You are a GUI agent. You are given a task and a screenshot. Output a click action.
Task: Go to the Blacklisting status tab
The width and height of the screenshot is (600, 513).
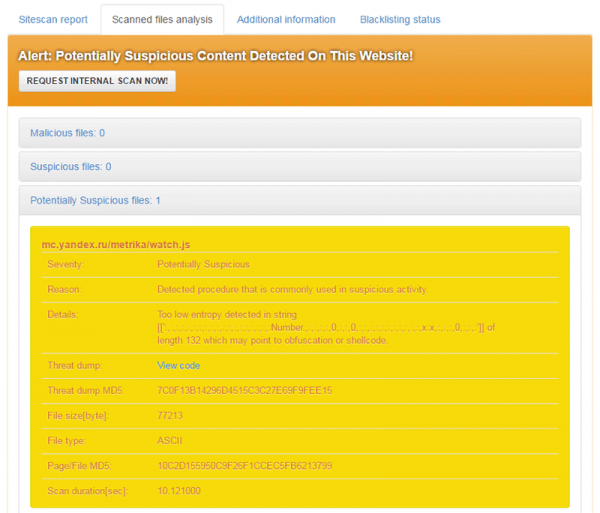(x=400, y=20)
